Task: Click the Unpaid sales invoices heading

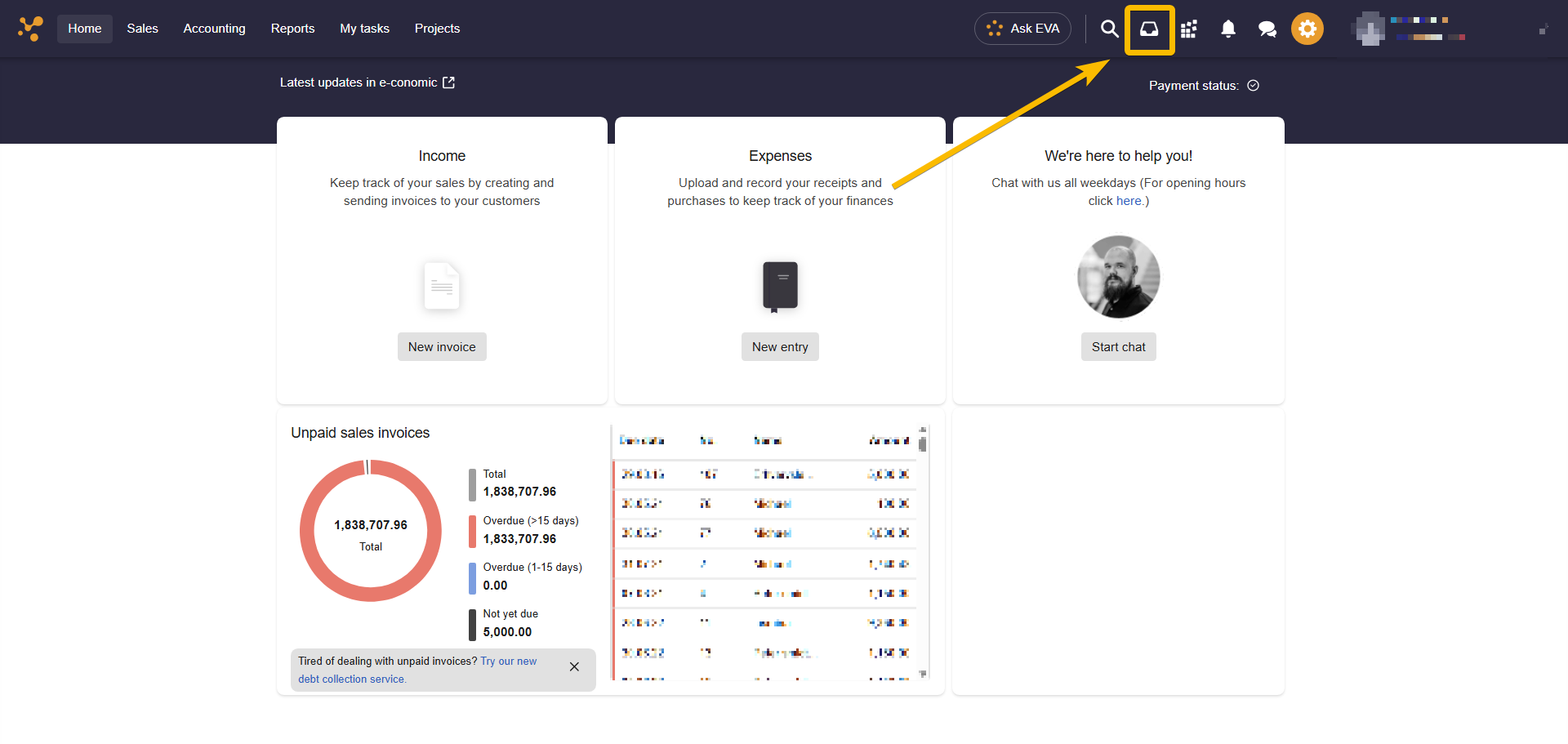Action: (360, 433)
